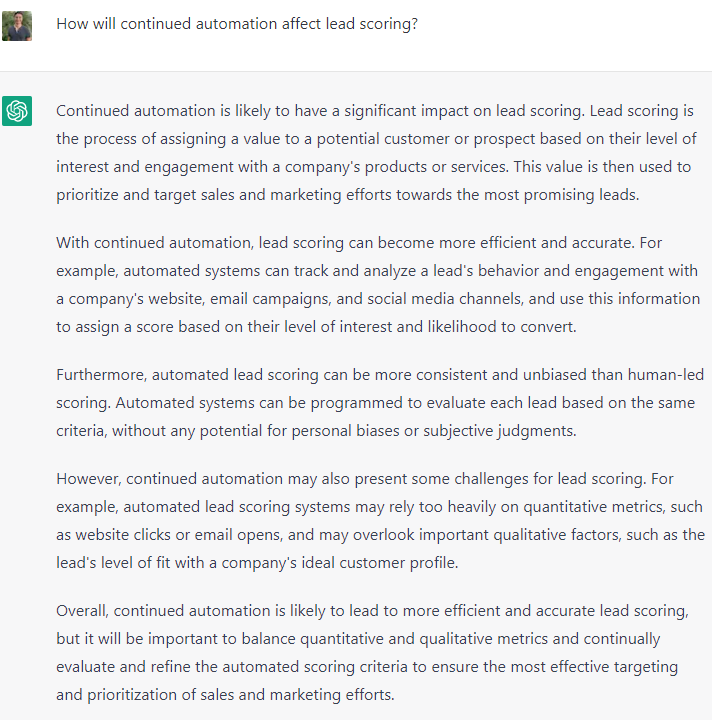Image resolution: width=712 pixels, height=720 pixels.
Task: Click the green ChatGPT logo icon
Action: 17,110
